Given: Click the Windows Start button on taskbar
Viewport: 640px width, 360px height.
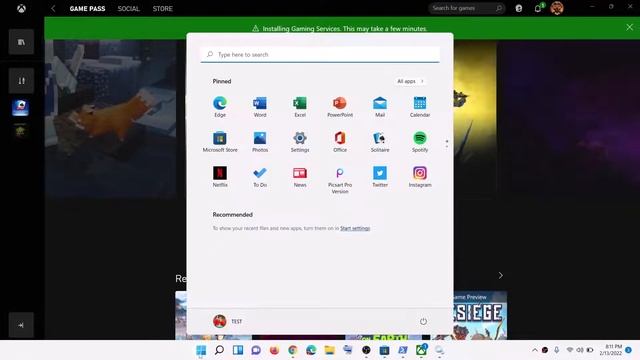Looking at the screenshot, I should pos(201,350).
